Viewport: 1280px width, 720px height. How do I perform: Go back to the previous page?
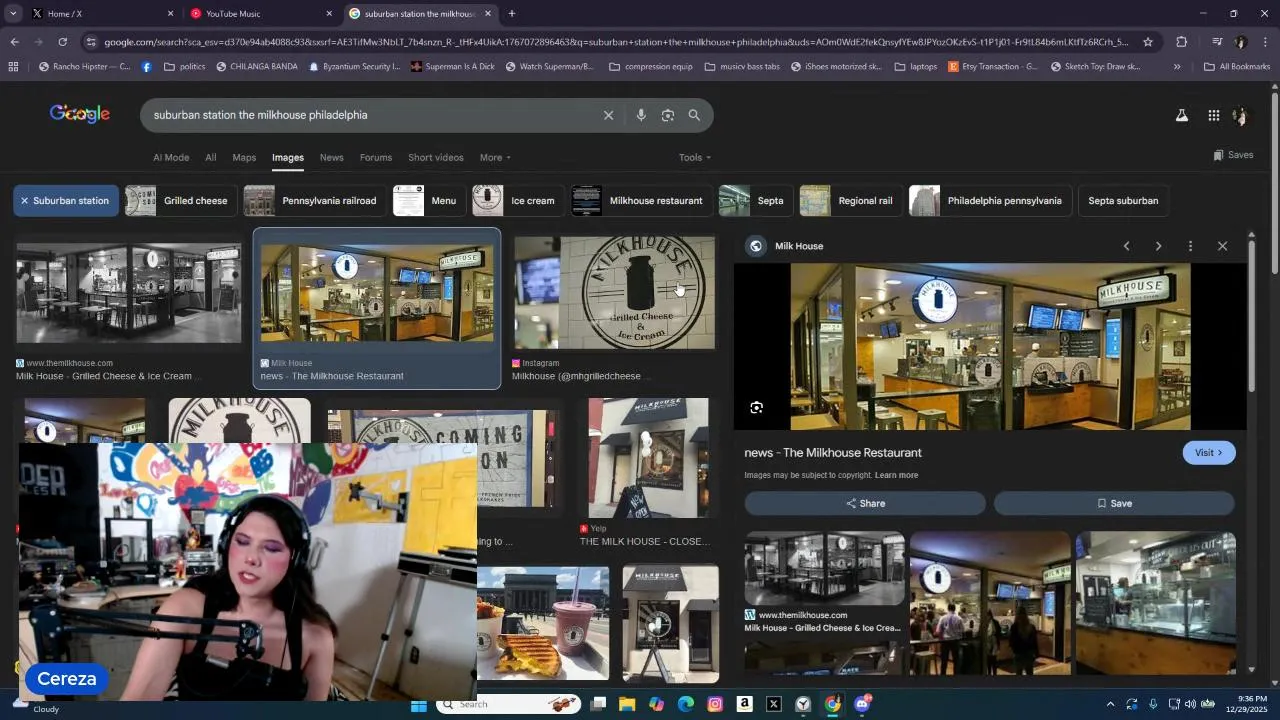[14, 42]
